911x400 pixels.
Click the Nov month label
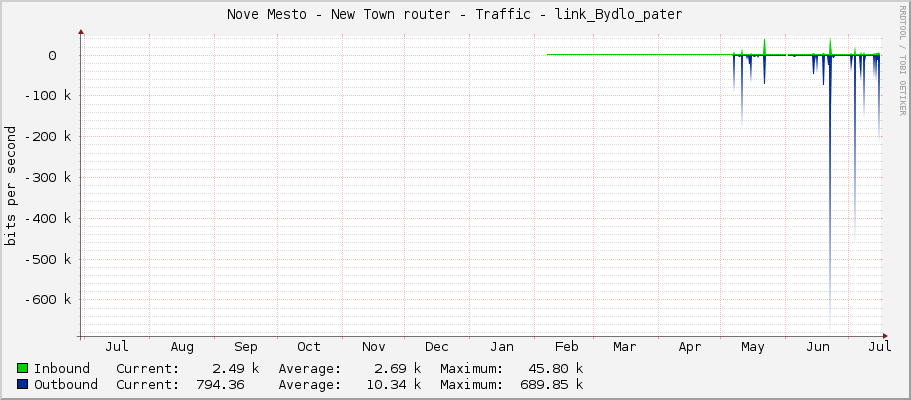[374, 347]
